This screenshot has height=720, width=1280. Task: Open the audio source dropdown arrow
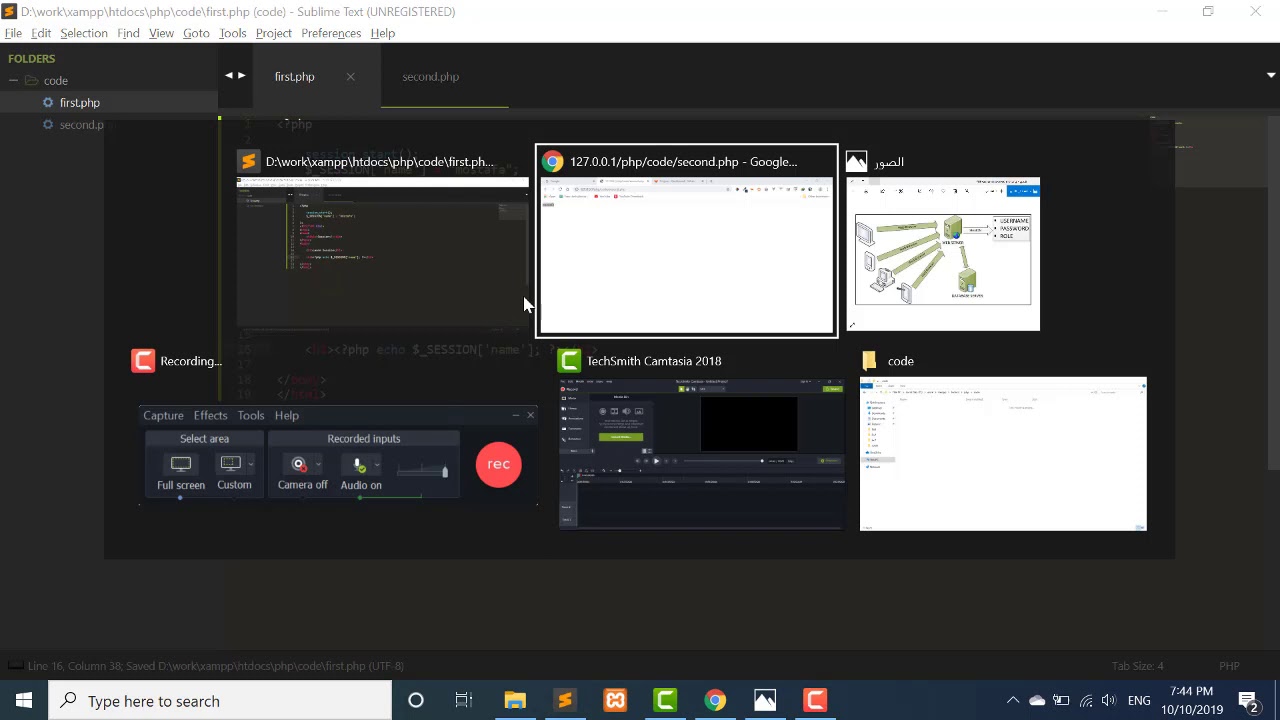(376, 464)
